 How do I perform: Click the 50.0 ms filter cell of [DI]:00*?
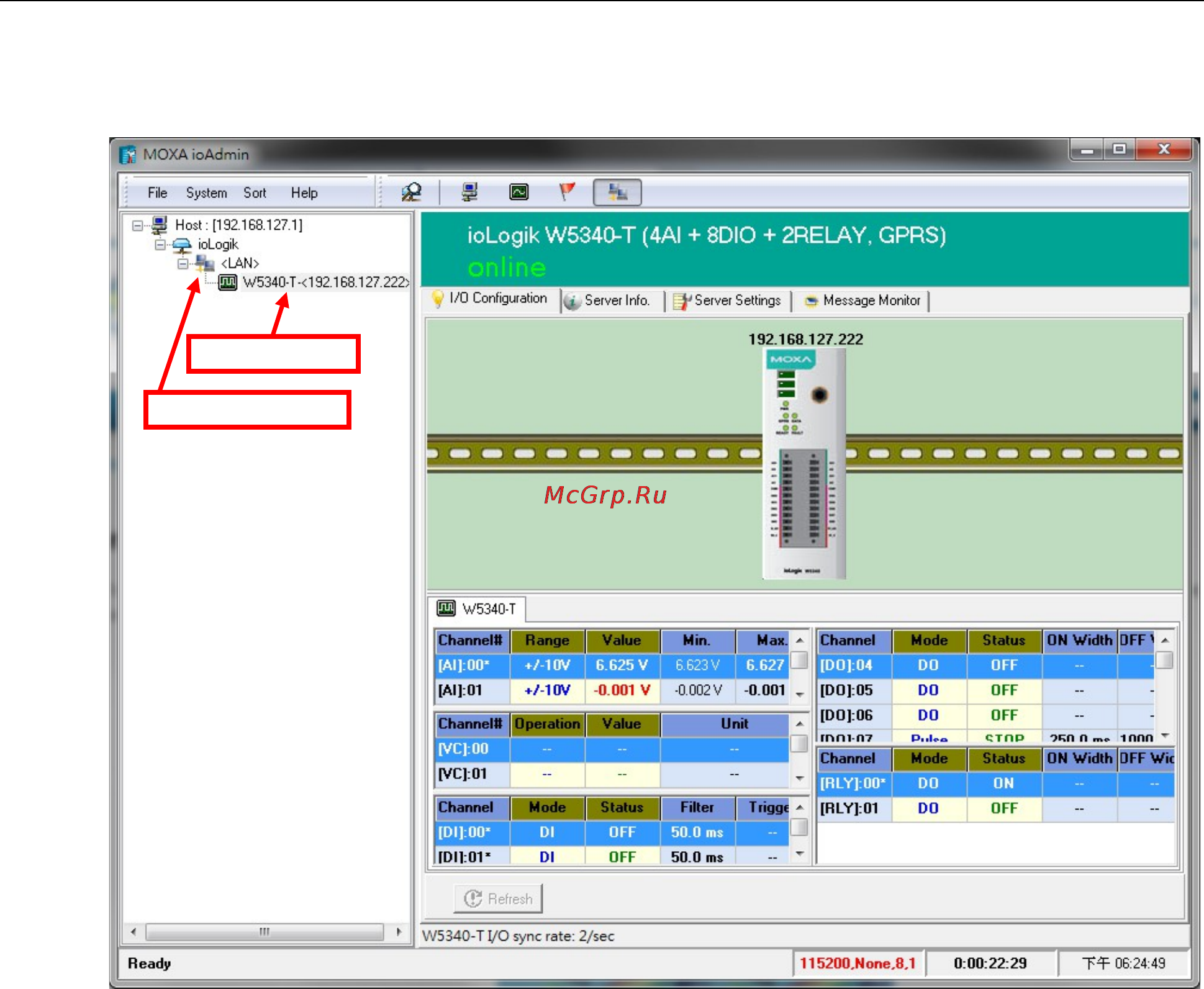(697, 833)
